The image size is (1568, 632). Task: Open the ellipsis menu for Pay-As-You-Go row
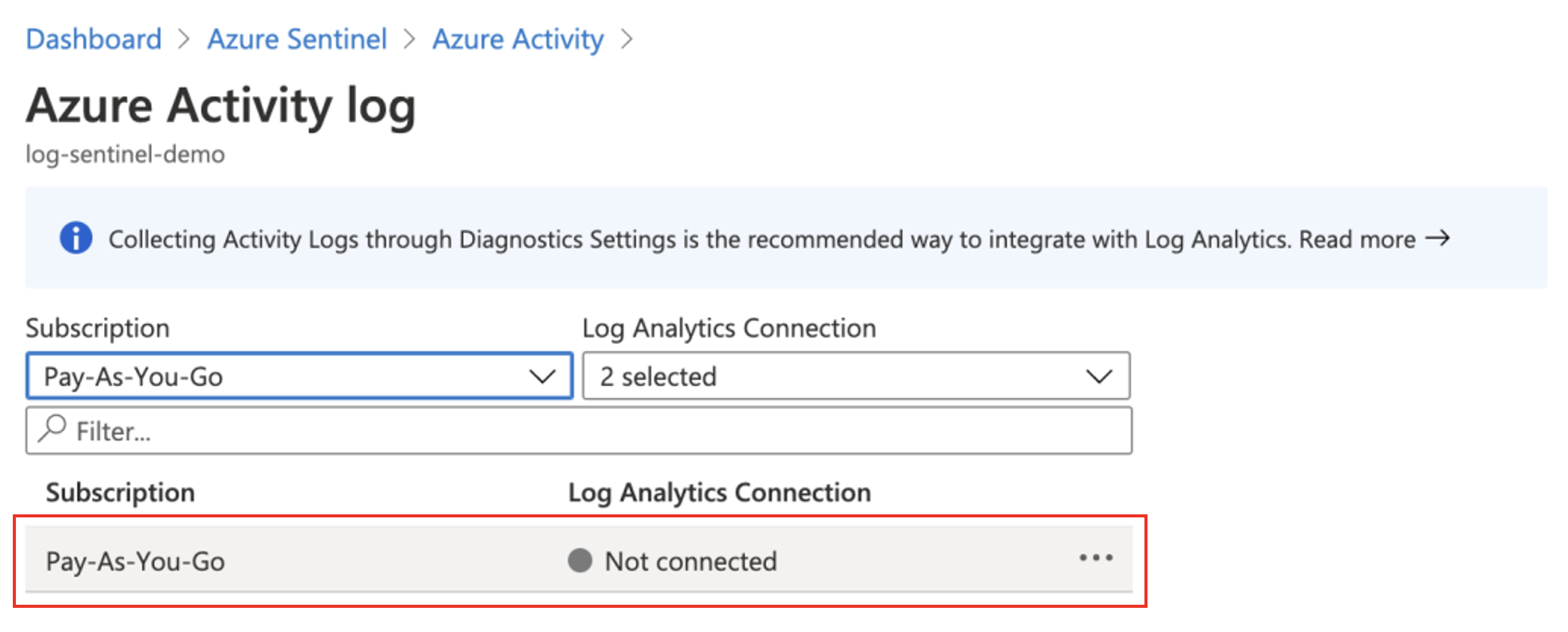[1097, 558]
